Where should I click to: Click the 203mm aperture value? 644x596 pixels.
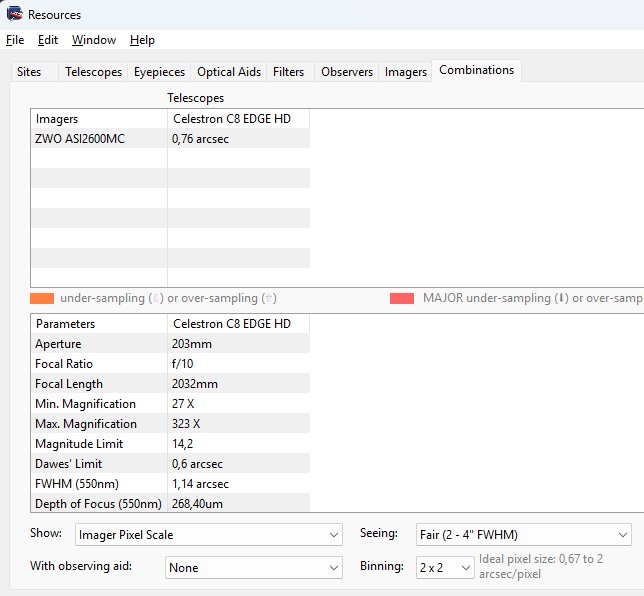(192, 343)
